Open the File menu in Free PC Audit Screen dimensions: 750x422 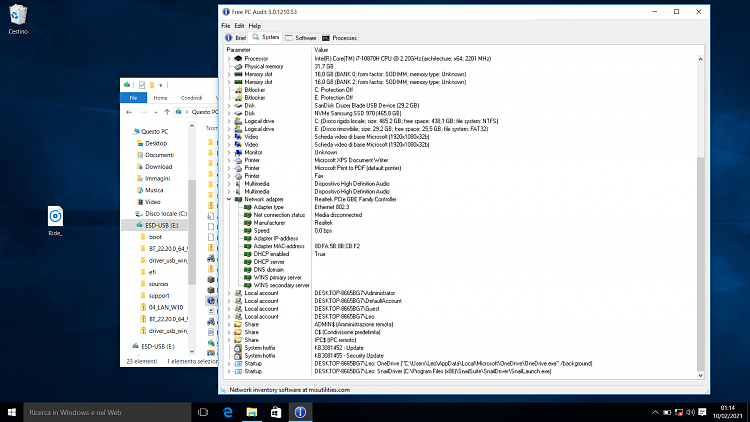coord(225,26)
